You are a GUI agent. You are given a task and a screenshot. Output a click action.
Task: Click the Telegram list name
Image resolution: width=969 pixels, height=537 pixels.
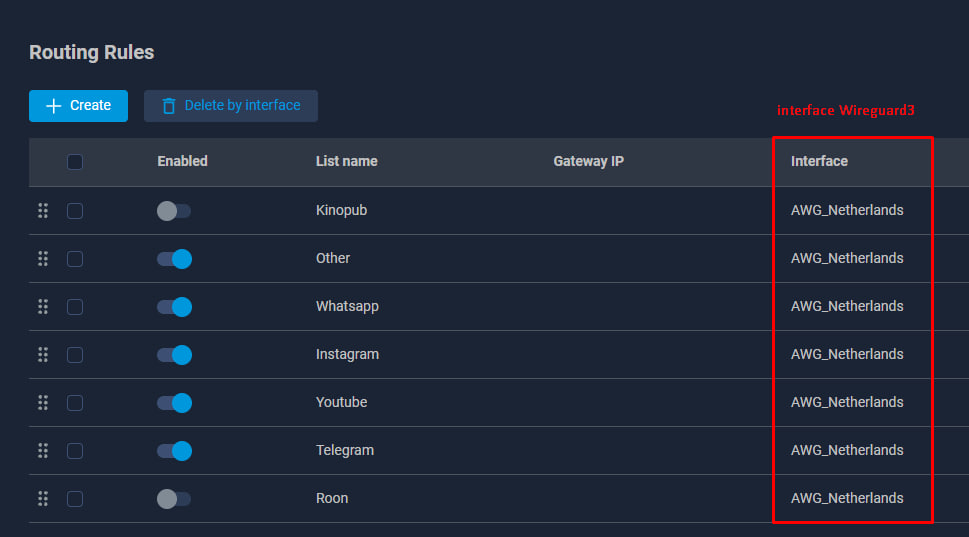click(x=345, y=450)
